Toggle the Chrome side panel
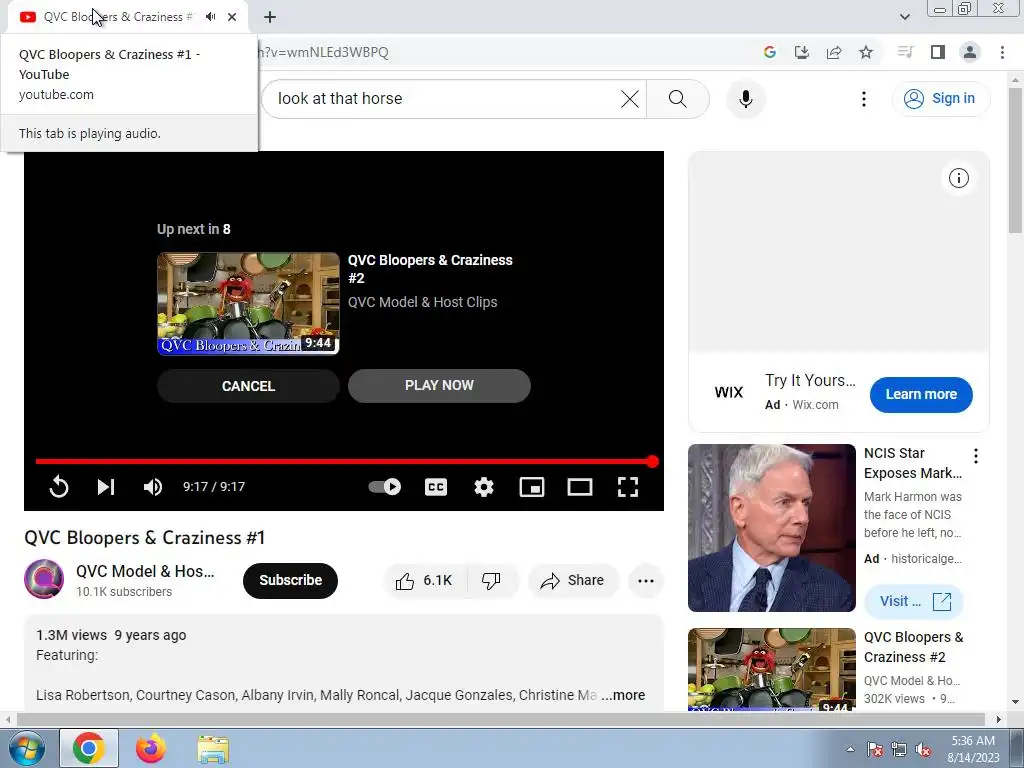The width and height of the screenshot is (1024, 768). [938, 52]
